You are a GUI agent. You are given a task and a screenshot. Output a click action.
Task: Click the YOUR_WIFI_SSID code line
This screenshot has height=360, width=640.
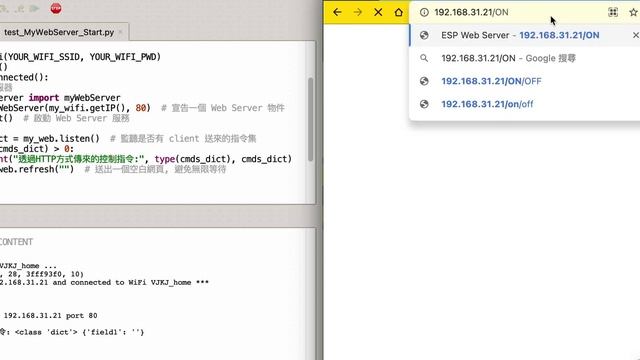(x=80, y=57)
